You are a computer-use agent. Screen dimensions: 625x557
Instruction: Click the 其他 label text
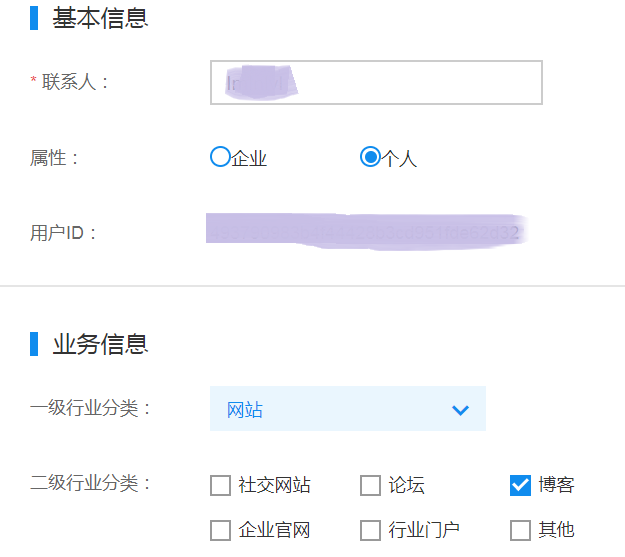tap(556, 530)
